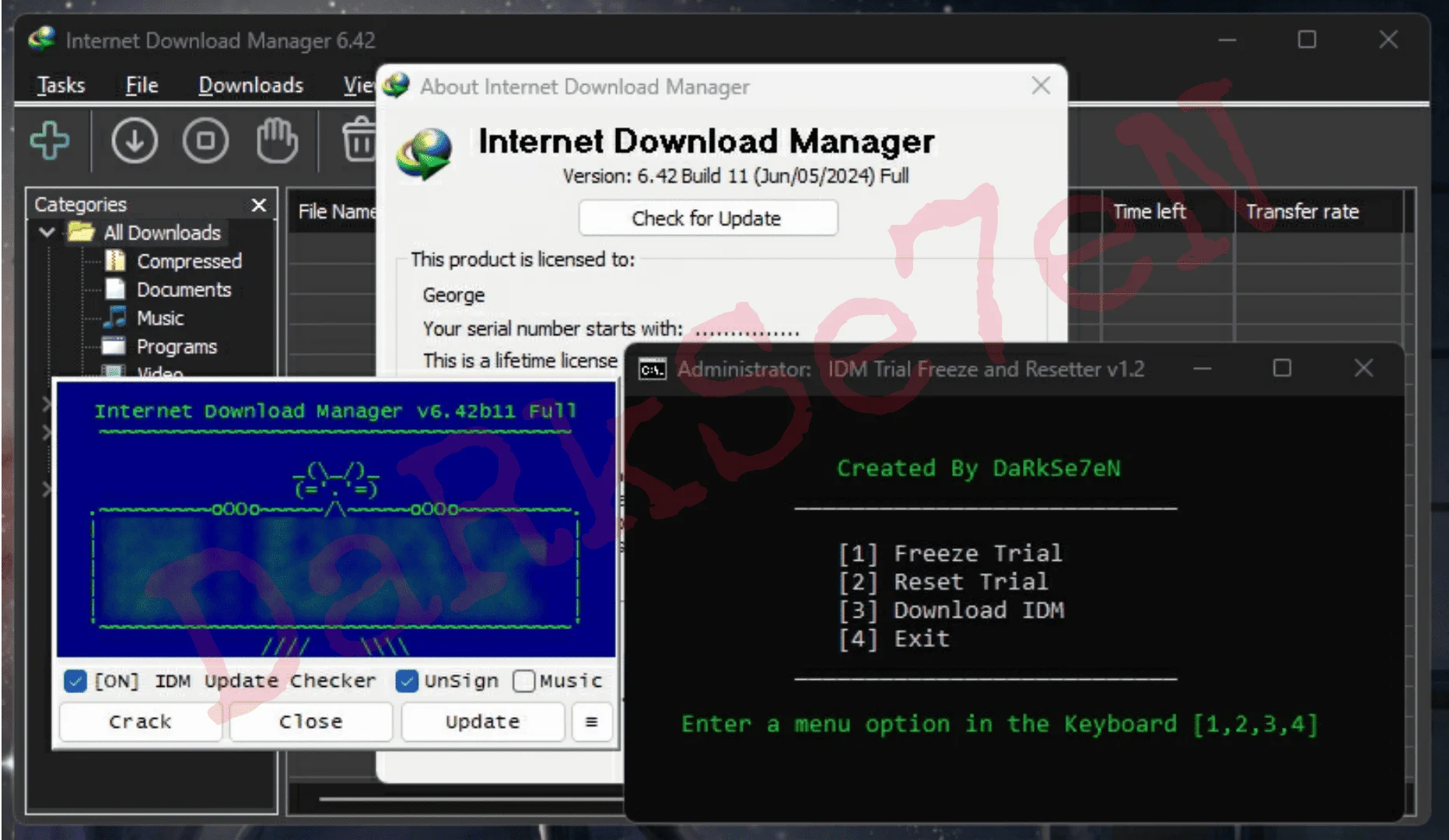Click the Crack button
Screen dimensions: 1449x840
tap(141, 722)
